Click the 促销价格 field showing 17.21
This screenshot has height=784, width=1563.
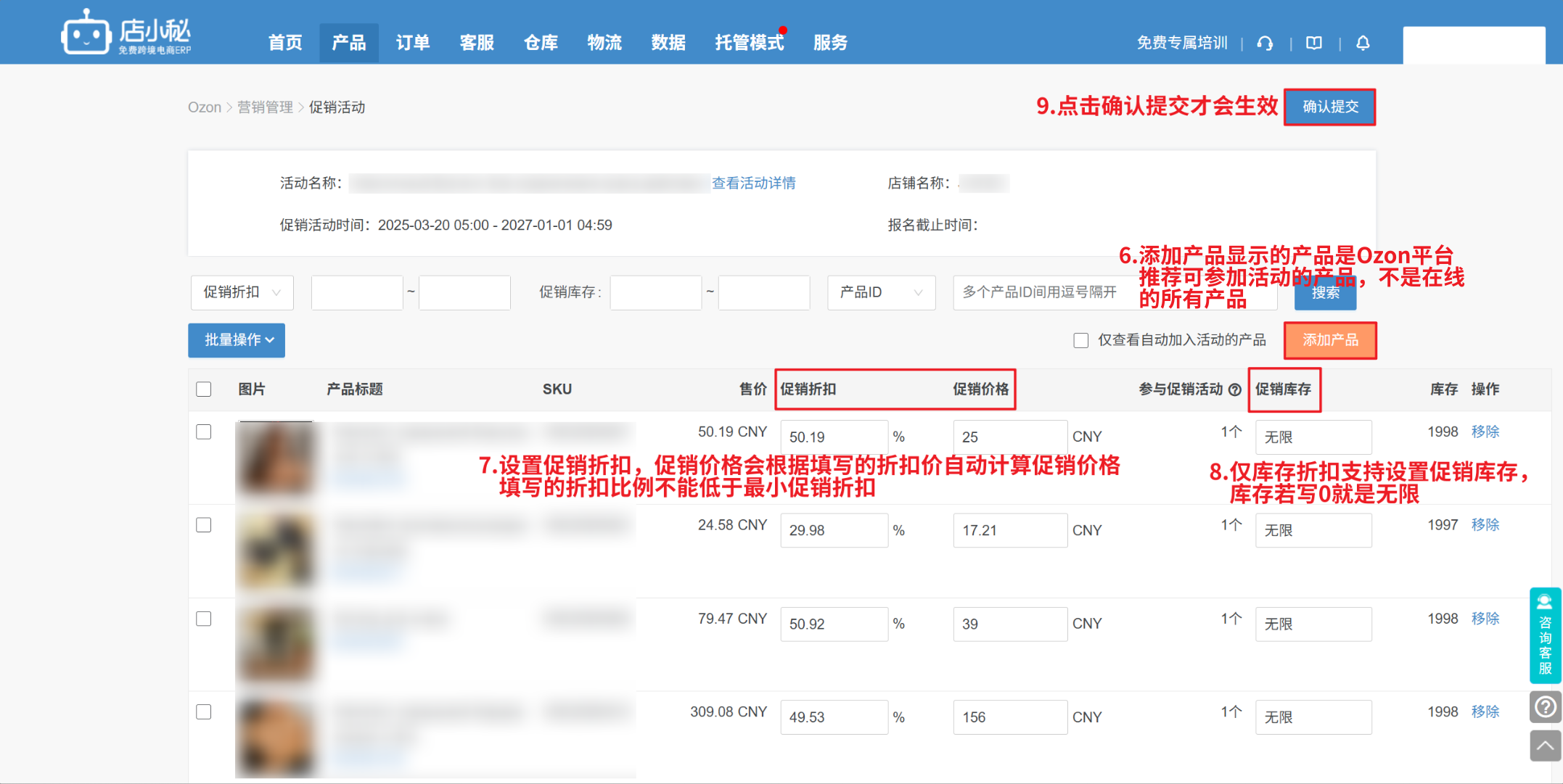[x=1009, y=531]
